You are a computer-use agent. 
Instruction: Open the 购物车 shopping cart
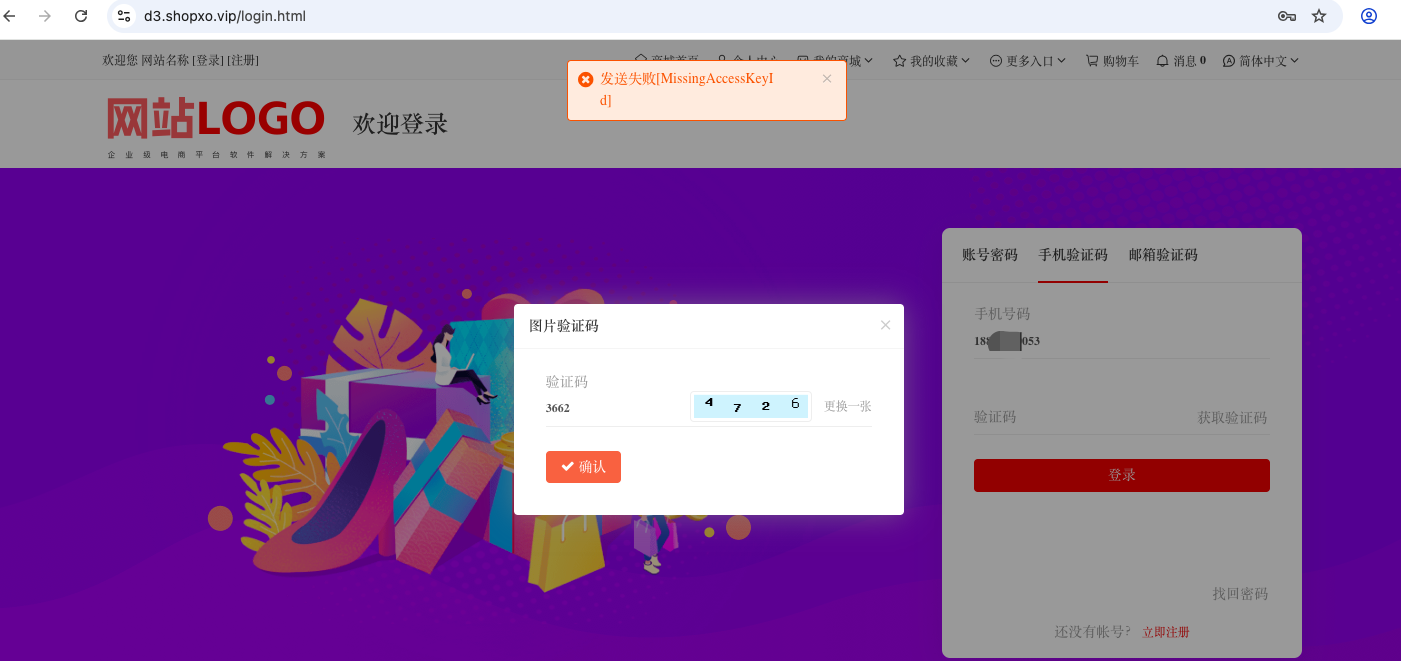pos(1112,61)
